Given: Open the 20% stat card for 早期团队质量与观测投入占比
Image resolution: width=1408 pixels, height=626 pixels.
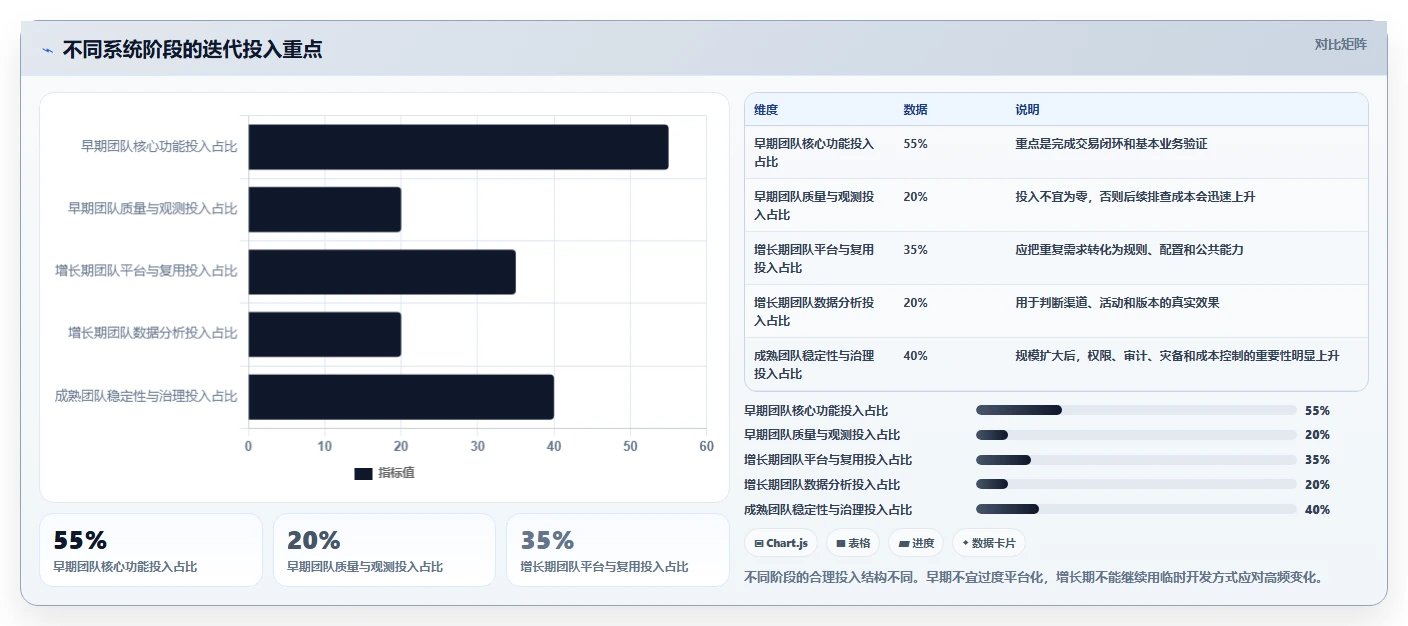Looking at the screenshot, I should 384,550.
